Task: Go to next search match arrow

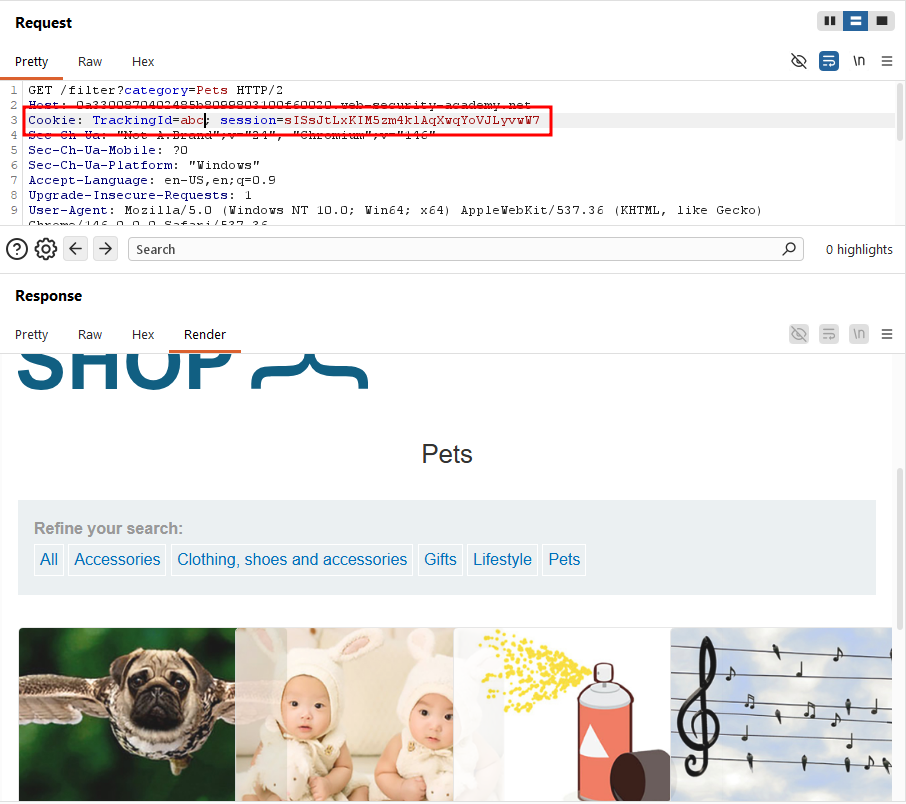Action: pyautogui.click(x=105, y=249)
